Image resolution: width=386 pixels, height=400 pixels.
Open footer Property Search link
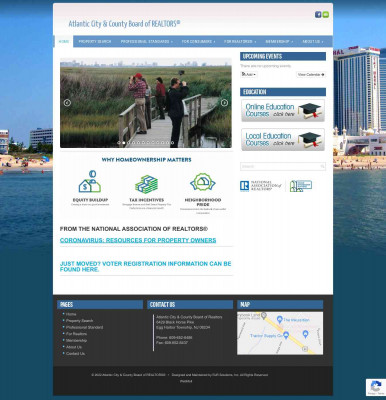click(79, 321)
